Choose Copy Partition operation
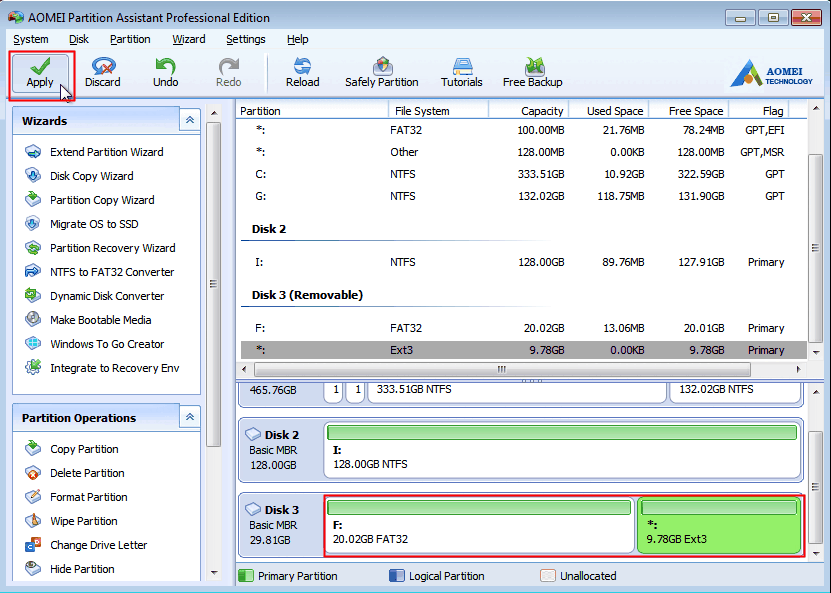The width and height of the screenshot is (831, 593). (72, 449)
